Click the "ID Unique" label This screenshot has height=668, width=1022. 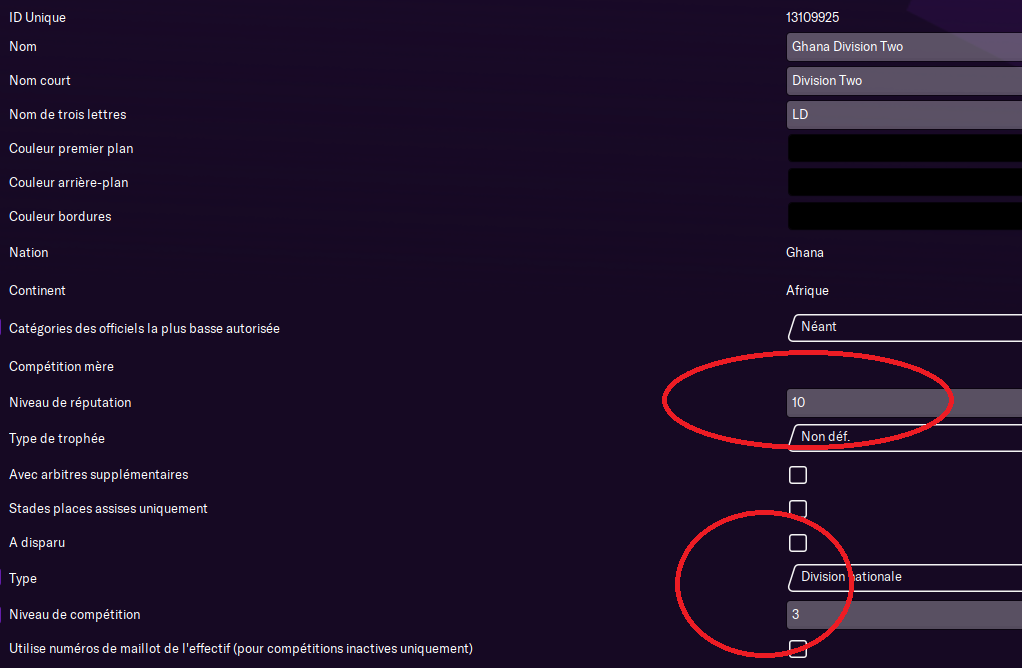(37, 18)
